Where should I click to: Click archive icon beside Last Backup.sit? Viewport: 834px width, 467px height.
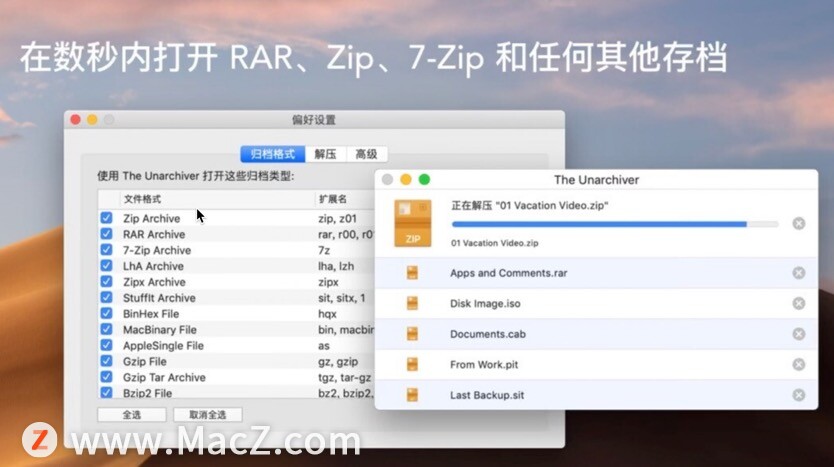pyautogui.click(x=412, y=395)
